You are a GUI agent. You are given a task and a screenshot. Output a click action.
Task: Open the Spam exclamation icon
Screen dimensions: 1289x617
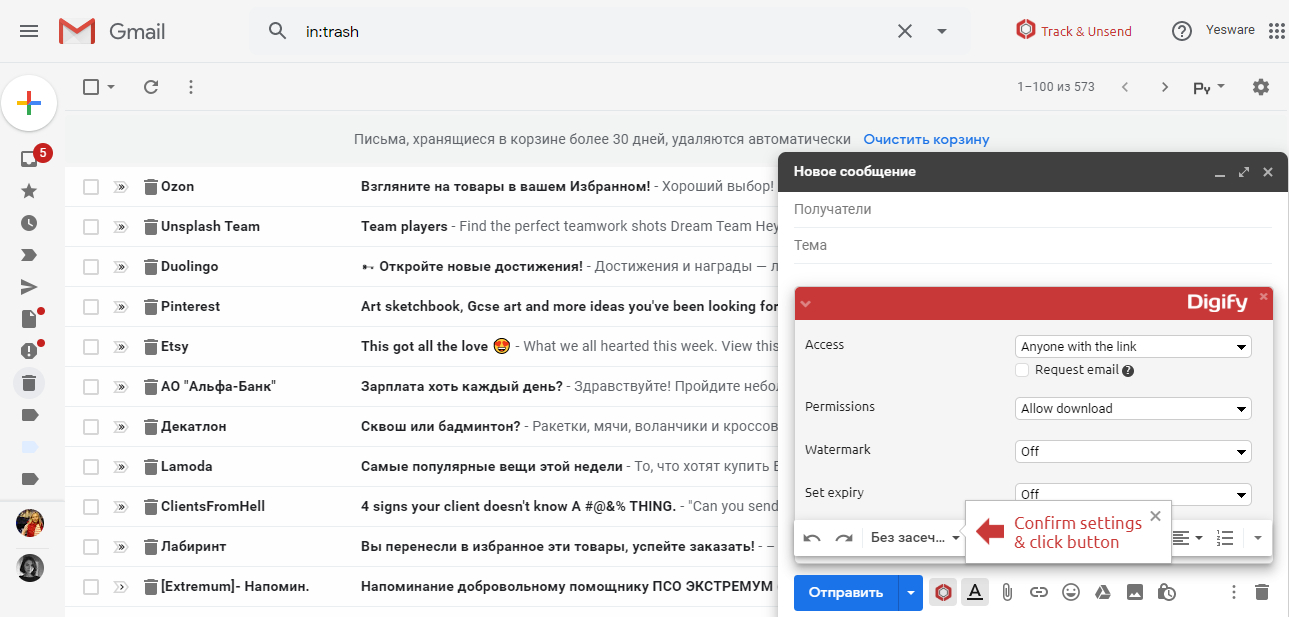[x=29, y=351]
